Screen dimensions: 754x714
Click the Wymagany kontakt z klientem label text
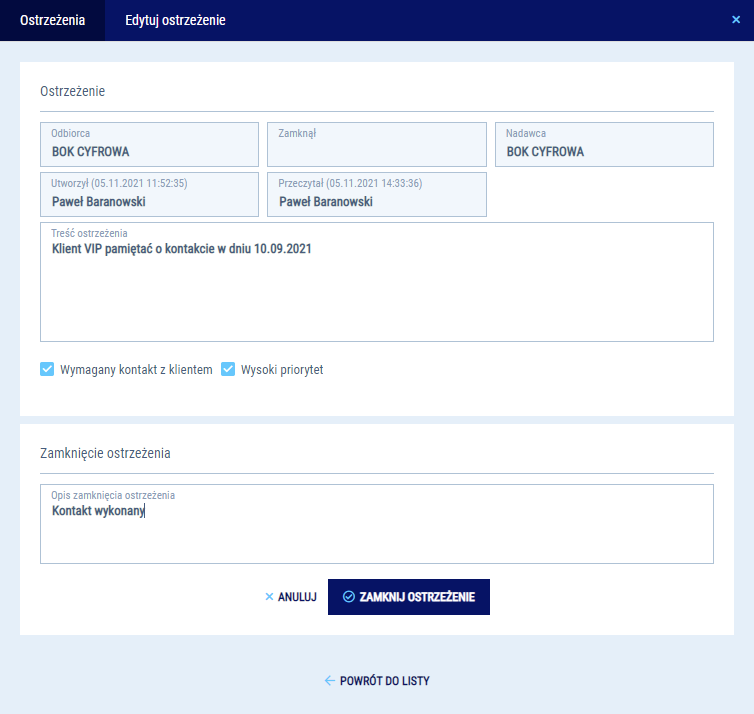click(x=136, y=370)
